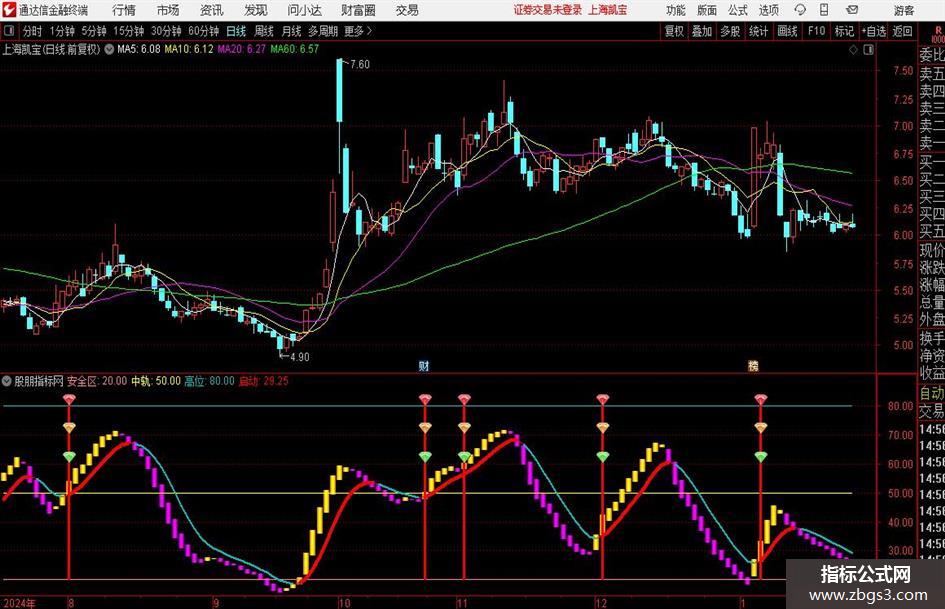Viewport: 945px width, 609px height.
Task: Click the 游客 guest account label
Action: [x=904, y=10]
